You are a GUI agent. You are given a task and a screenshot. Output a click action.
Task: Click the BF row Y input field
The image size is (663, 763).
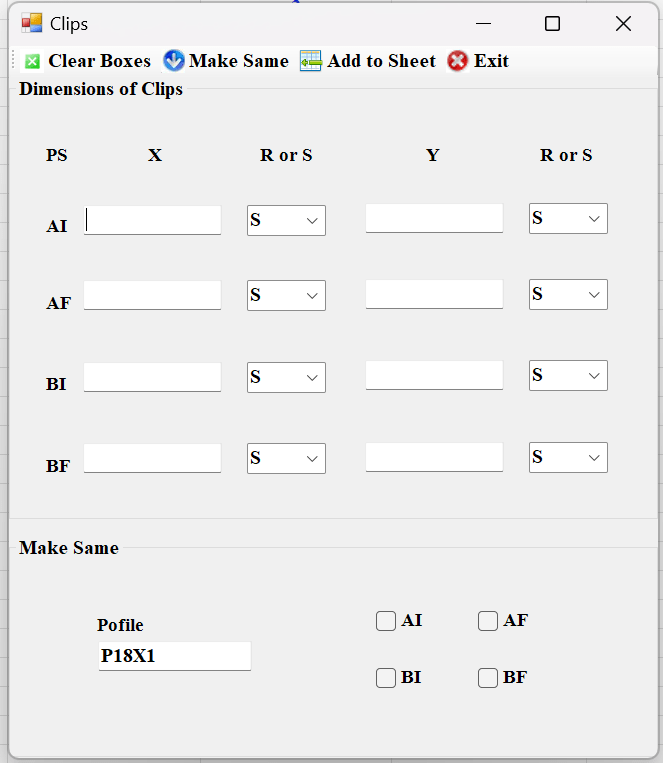[434, 457]
